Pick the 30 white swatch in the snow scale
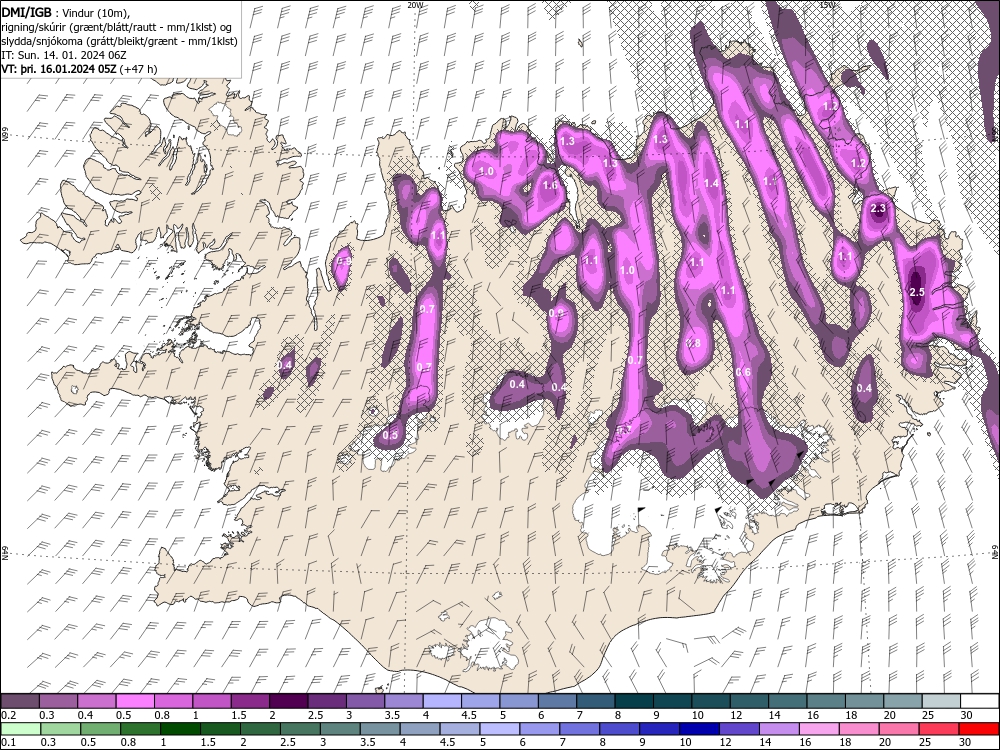The width and height of the screenshot is (1000, 750). tap(980, 702)
